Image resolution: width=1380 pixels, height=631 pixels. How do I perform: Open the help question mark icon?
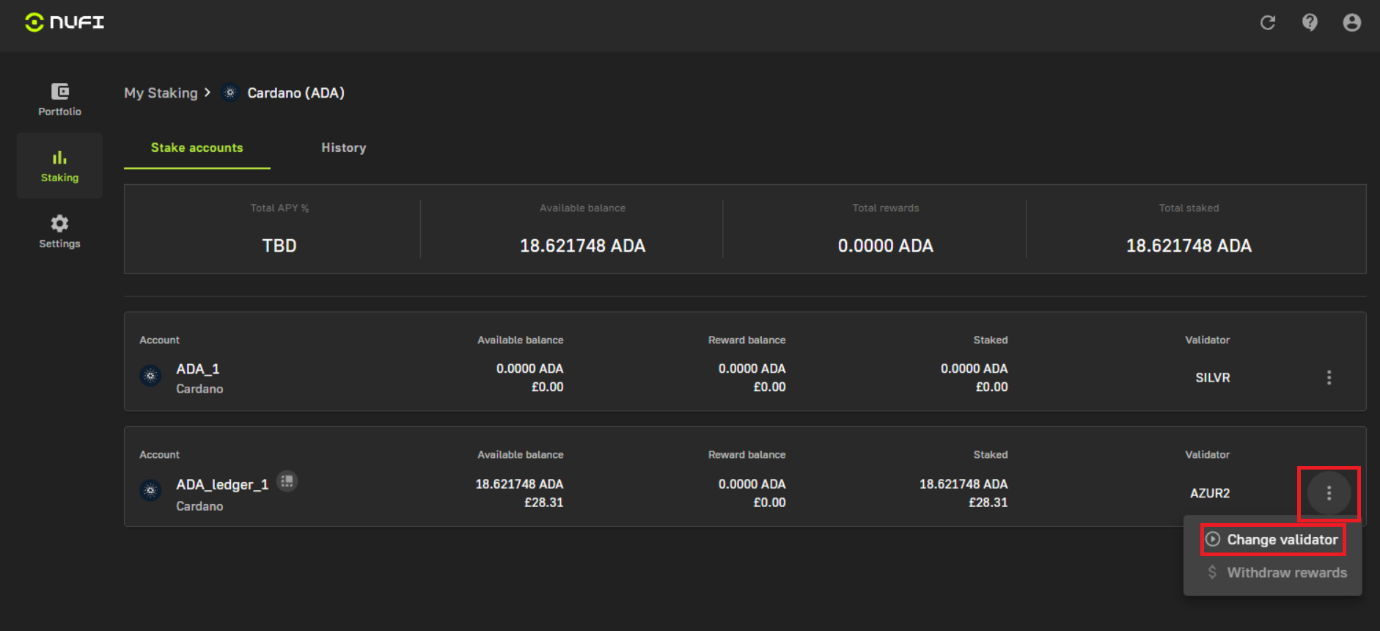pyautogui.click(x=1310, y=22)
